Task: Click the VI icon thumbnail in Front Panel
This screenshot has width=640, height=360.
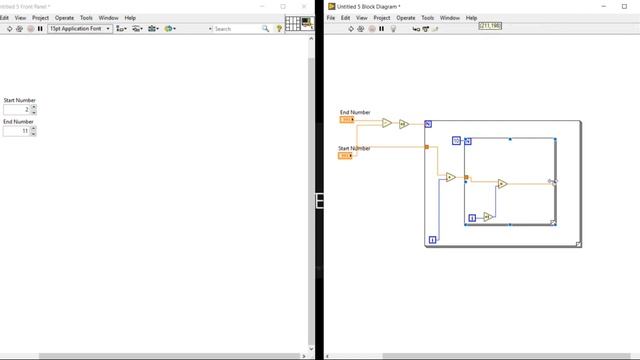Action: pyautogui.click(x=307, y=23)
